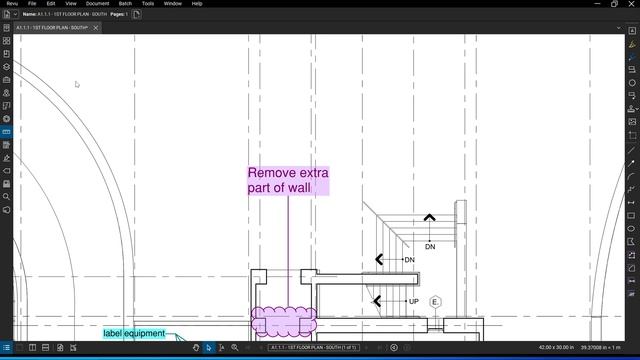The image size is (640, 360).
Task: Activate the Select arrow tool
Action: tap(209, 348)
